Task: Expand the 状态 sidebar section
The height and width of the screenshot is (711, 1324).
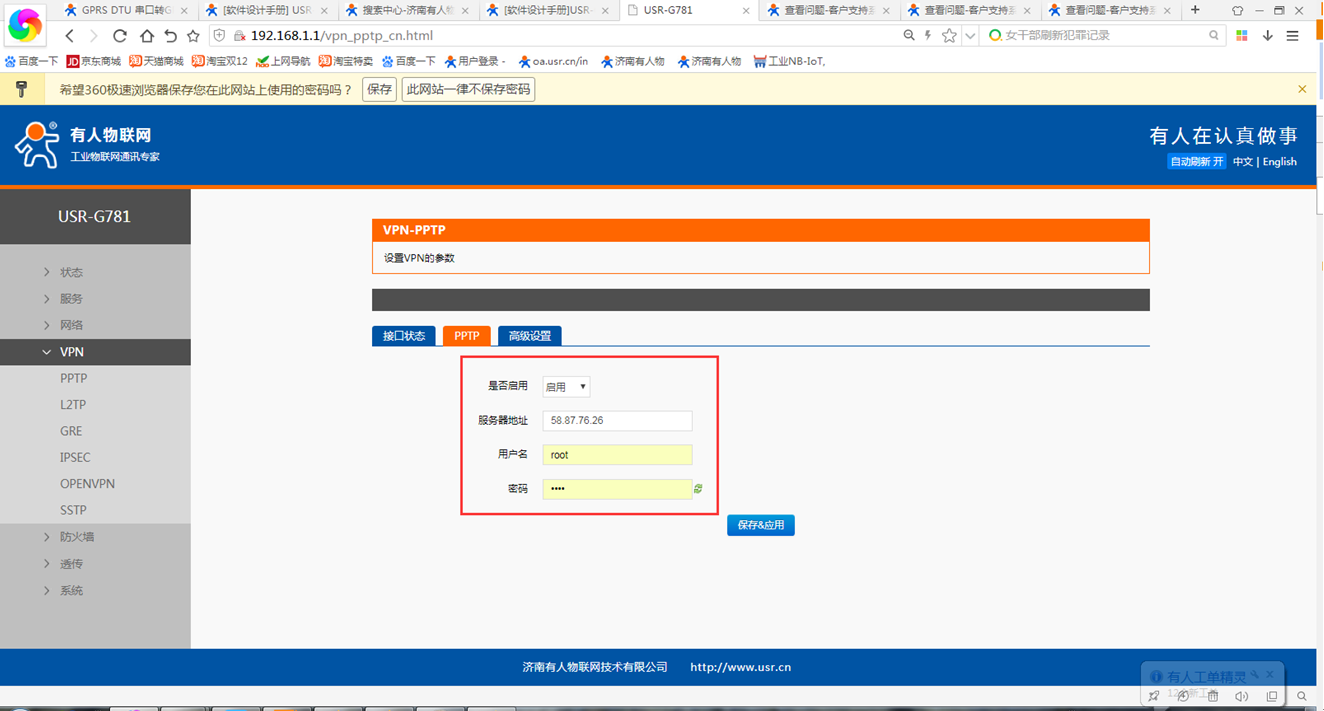Action: (x=71, y=272)
